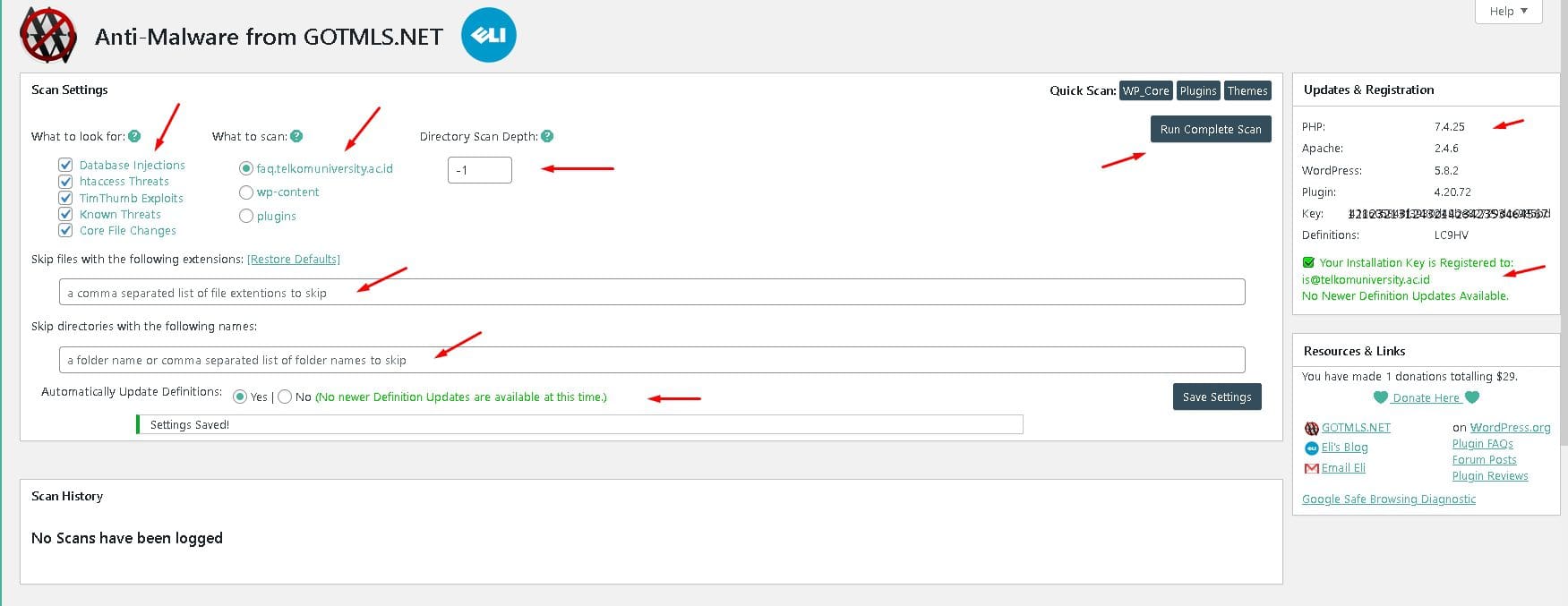1568x606 pixels.
Task: Click help icon beside Directory Scan Depth
Action: tap(547, 136)
